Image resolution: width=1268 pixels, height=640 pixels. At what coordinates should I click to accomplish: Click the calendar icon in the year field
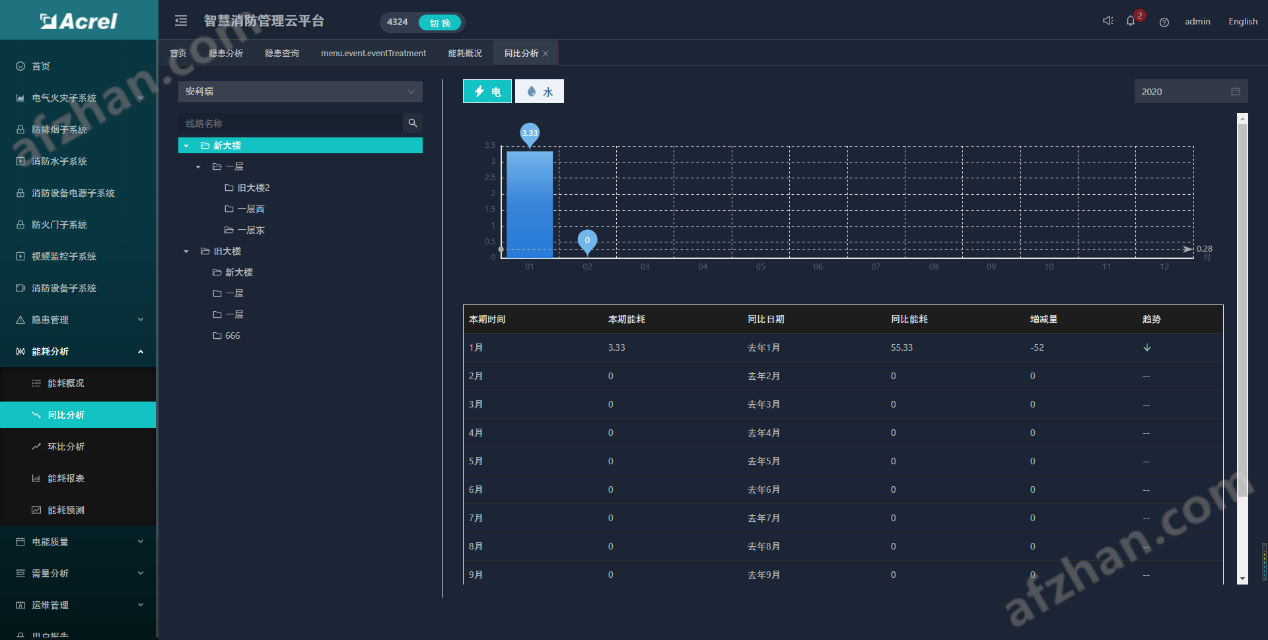pos(1235,91)
